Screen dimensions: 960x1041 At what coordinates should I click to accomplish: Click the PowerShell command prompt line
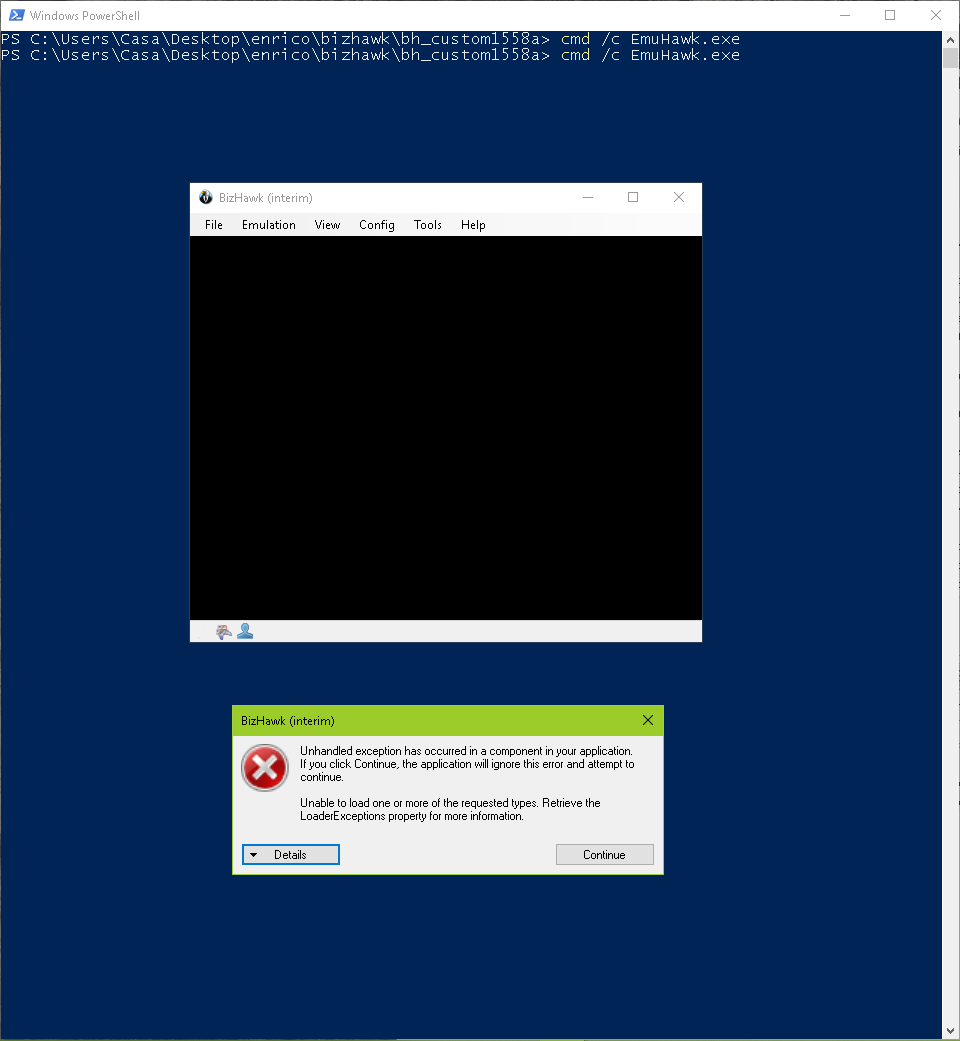[370, 55]
